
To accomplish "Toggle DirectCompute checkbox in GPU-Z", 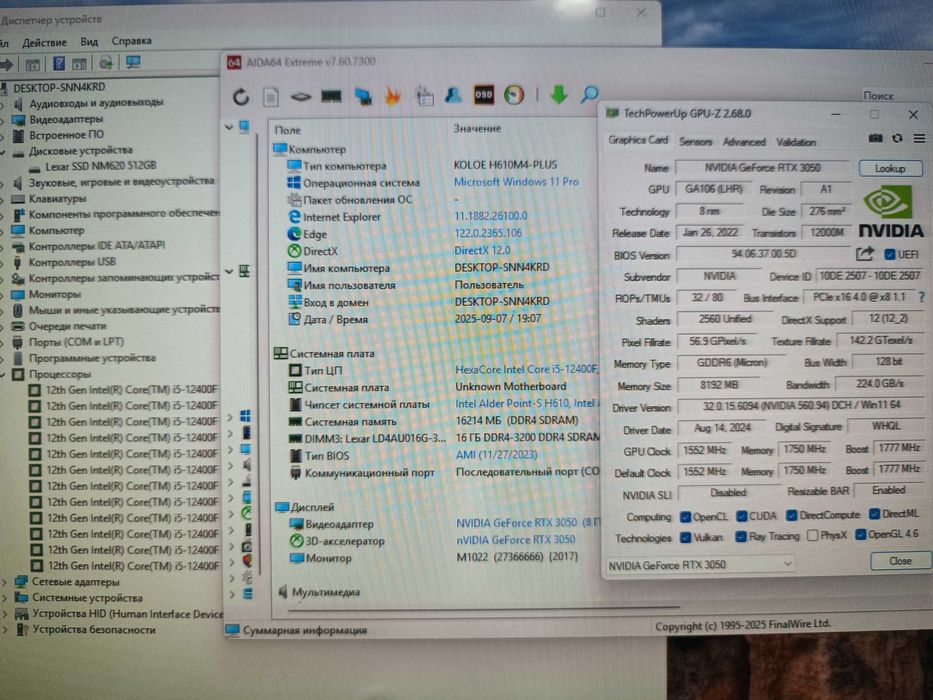I will click(x=791, y=515).
